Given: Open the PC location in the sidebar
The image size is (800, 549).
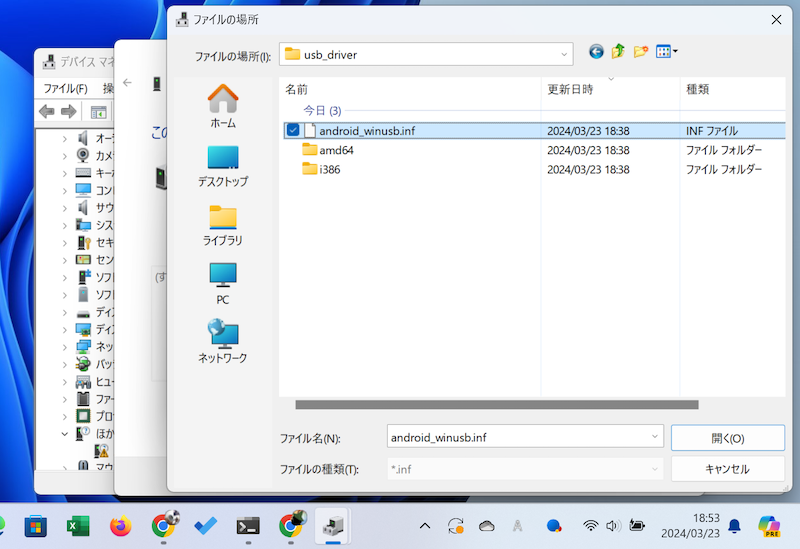Looking at the screenshot, I should 223,283.
